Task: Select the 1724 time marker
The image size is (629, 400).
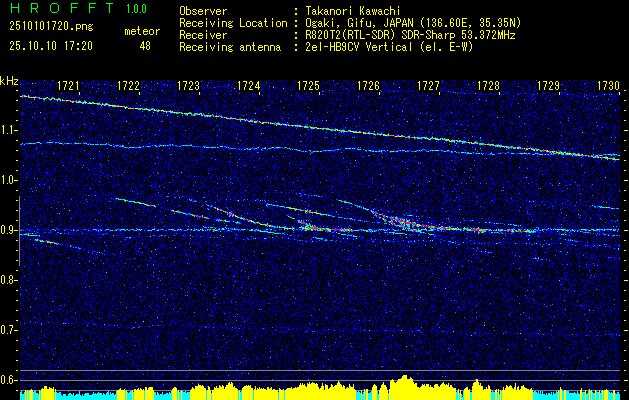Action: [x=249, y=87]
